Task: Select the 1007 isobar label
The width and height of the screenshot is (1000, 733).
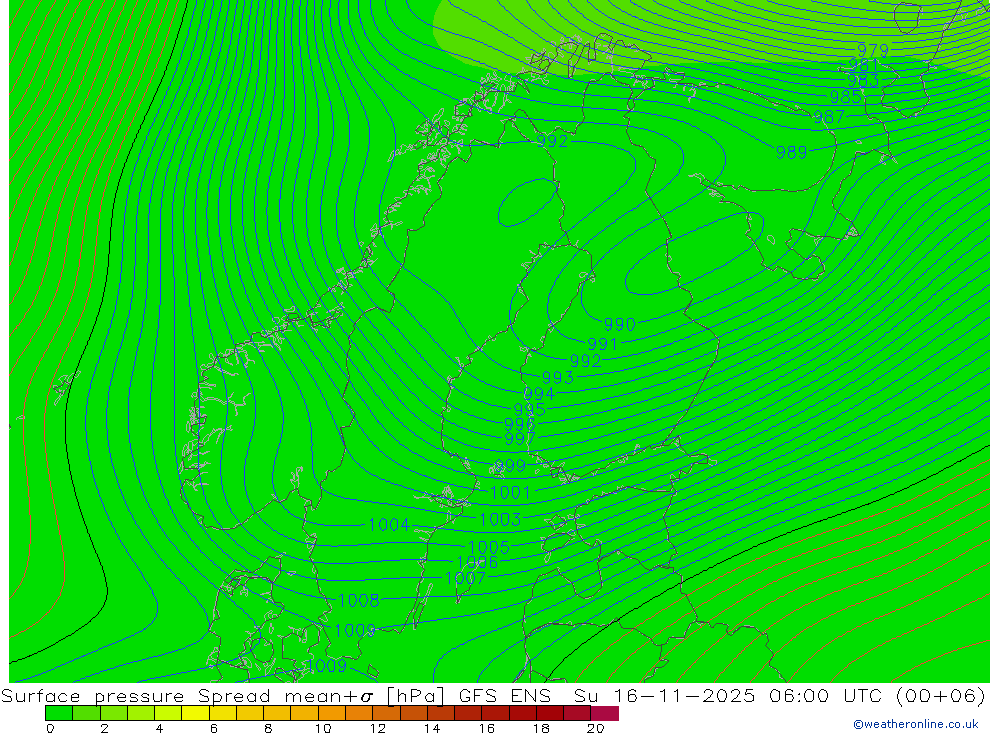Action: (466, 578)
